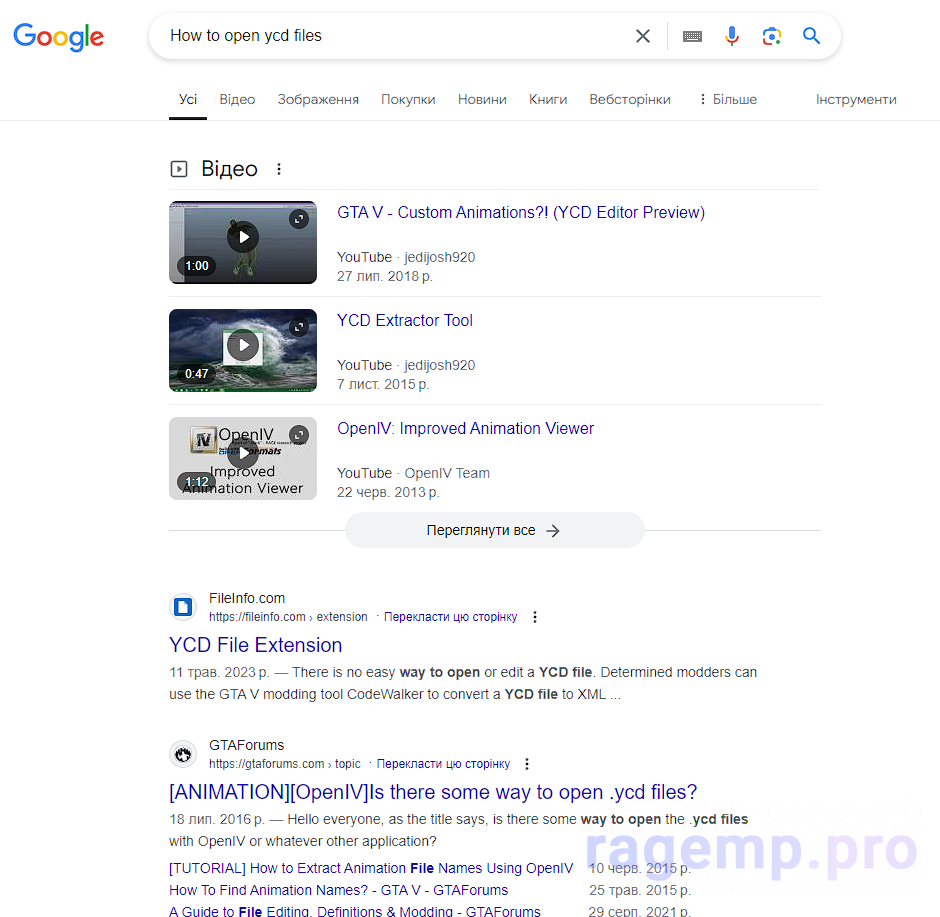This screenshot has height=917, width=940.
Task: Click the OpenIV Improved Animation Viewer thumbnail
Action: tap(243, 458)
